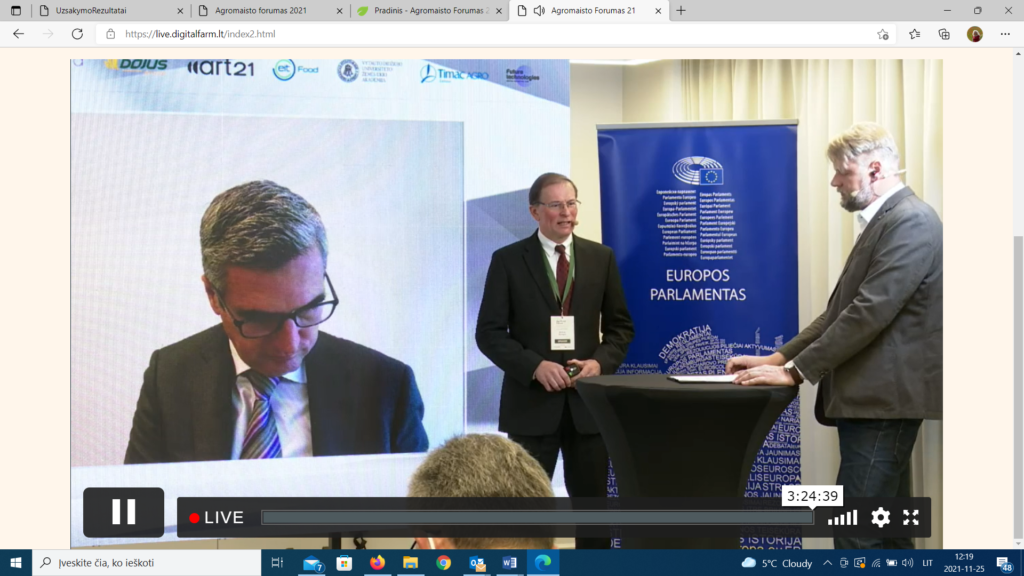Open File Explorer from taskbar

pos(410,562)
